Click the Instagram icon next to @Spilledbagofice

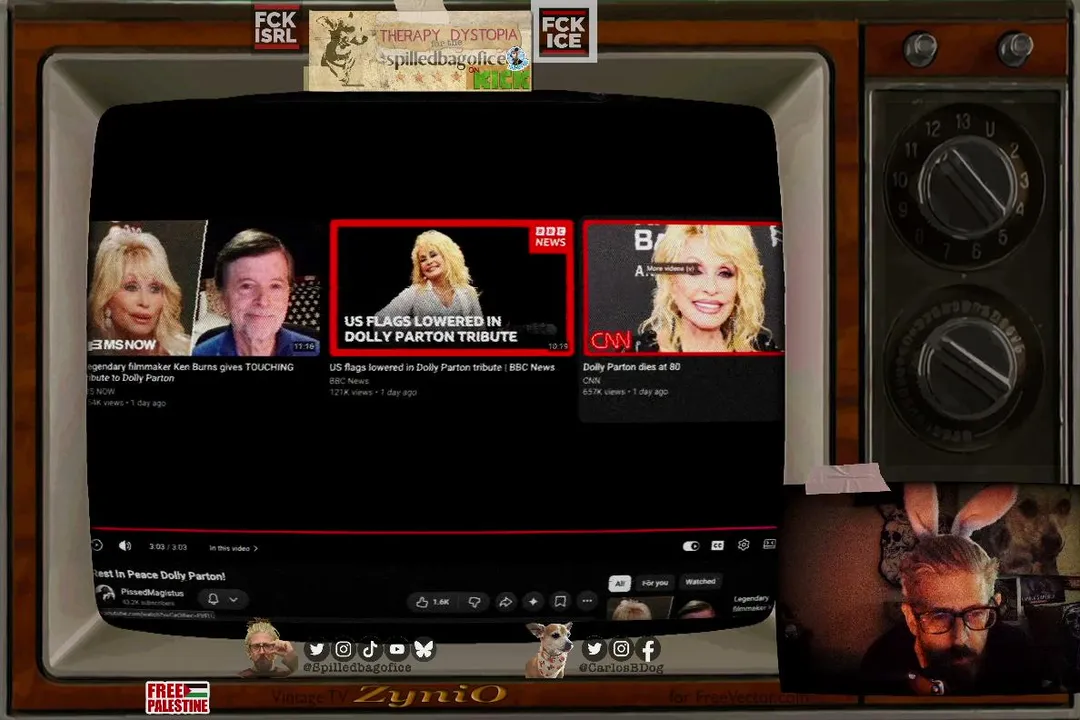[x=343, y=649]
